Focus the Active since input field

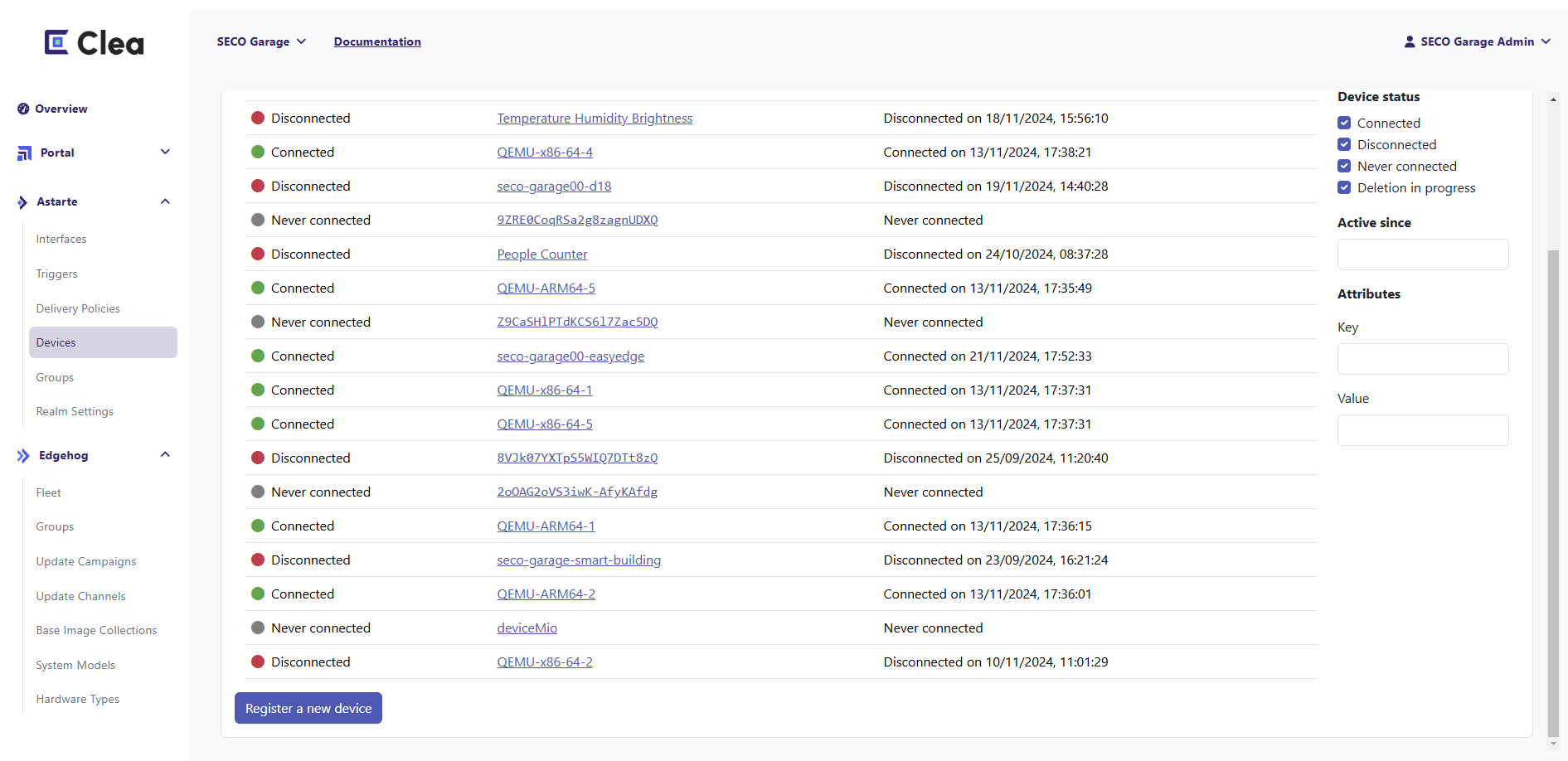[x=1422, y=254]
